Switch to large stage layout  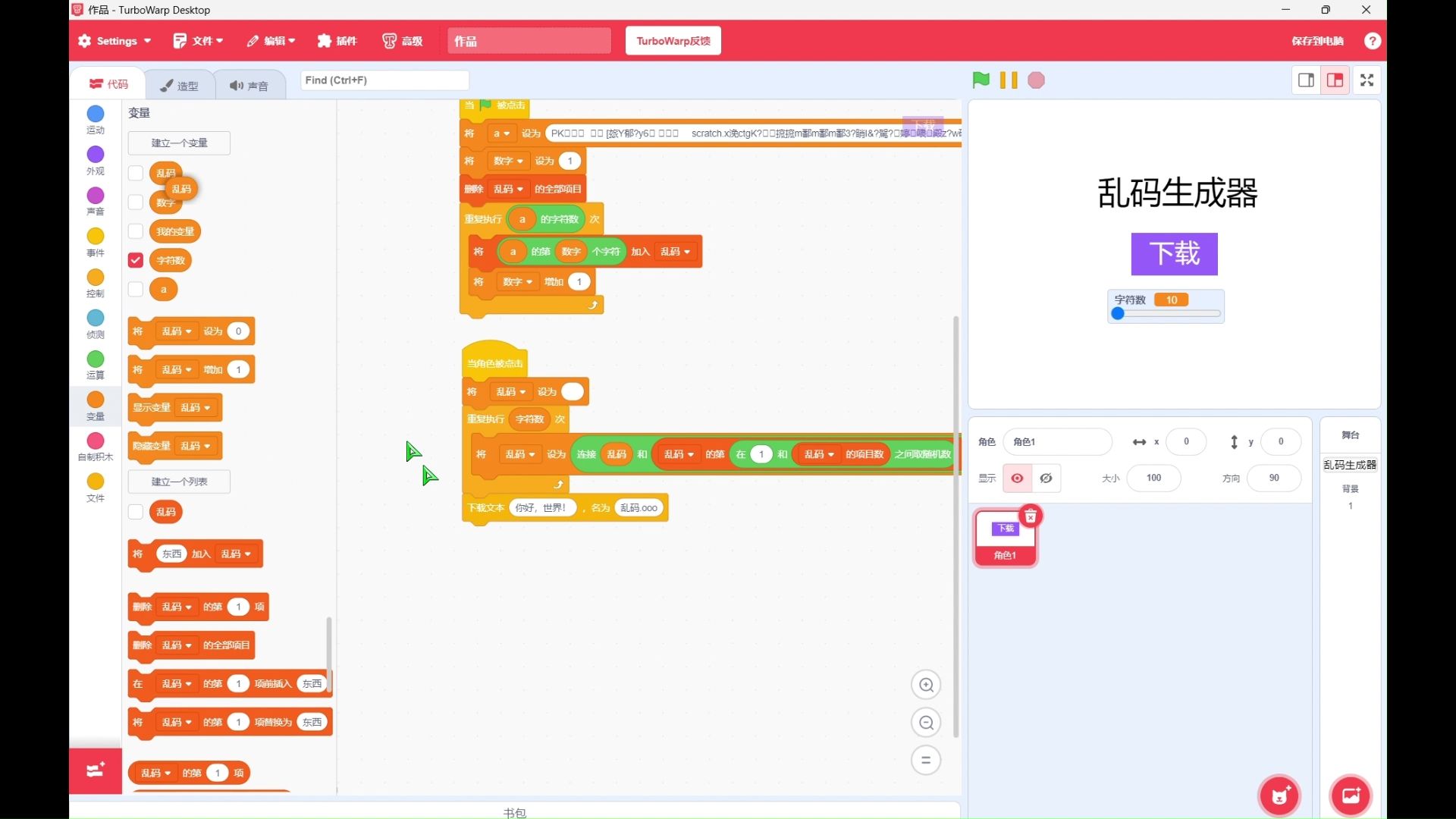[1335, 80]
